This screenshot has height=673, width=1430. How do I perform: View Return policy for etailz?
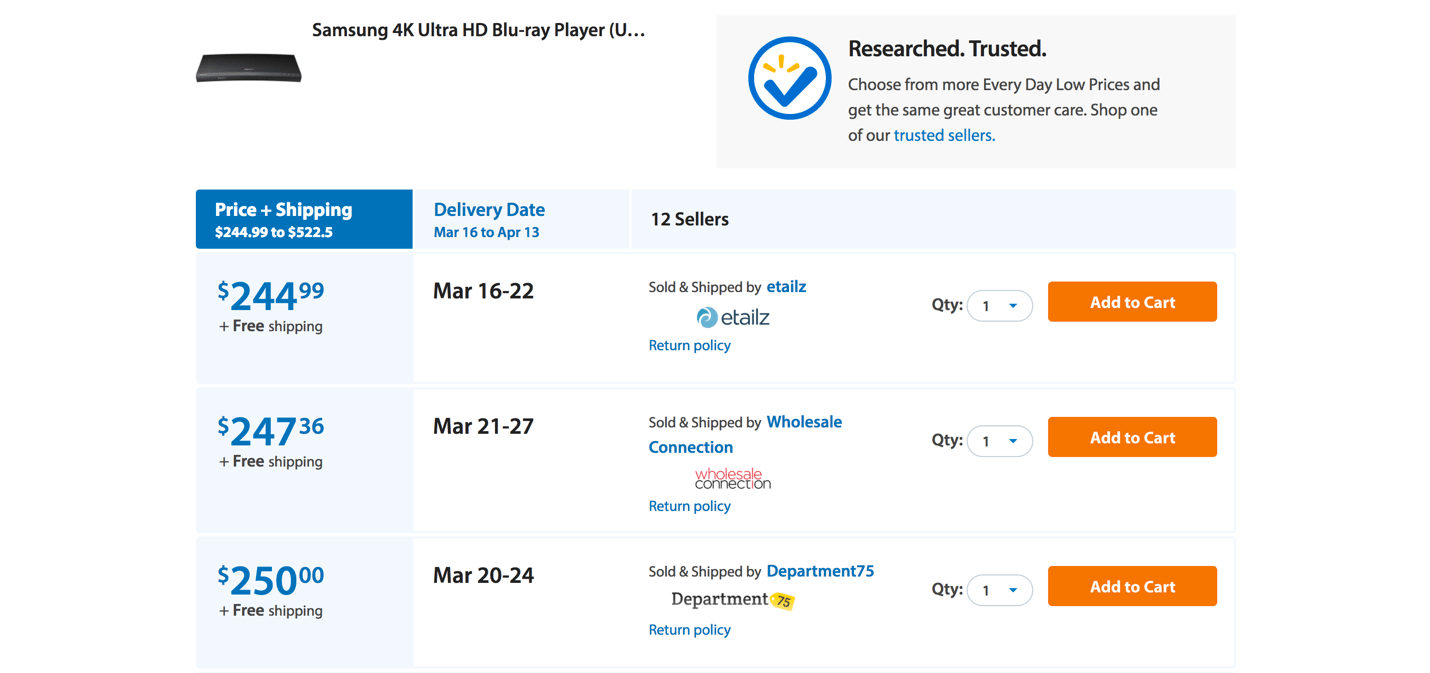click(x=689, y=345)
